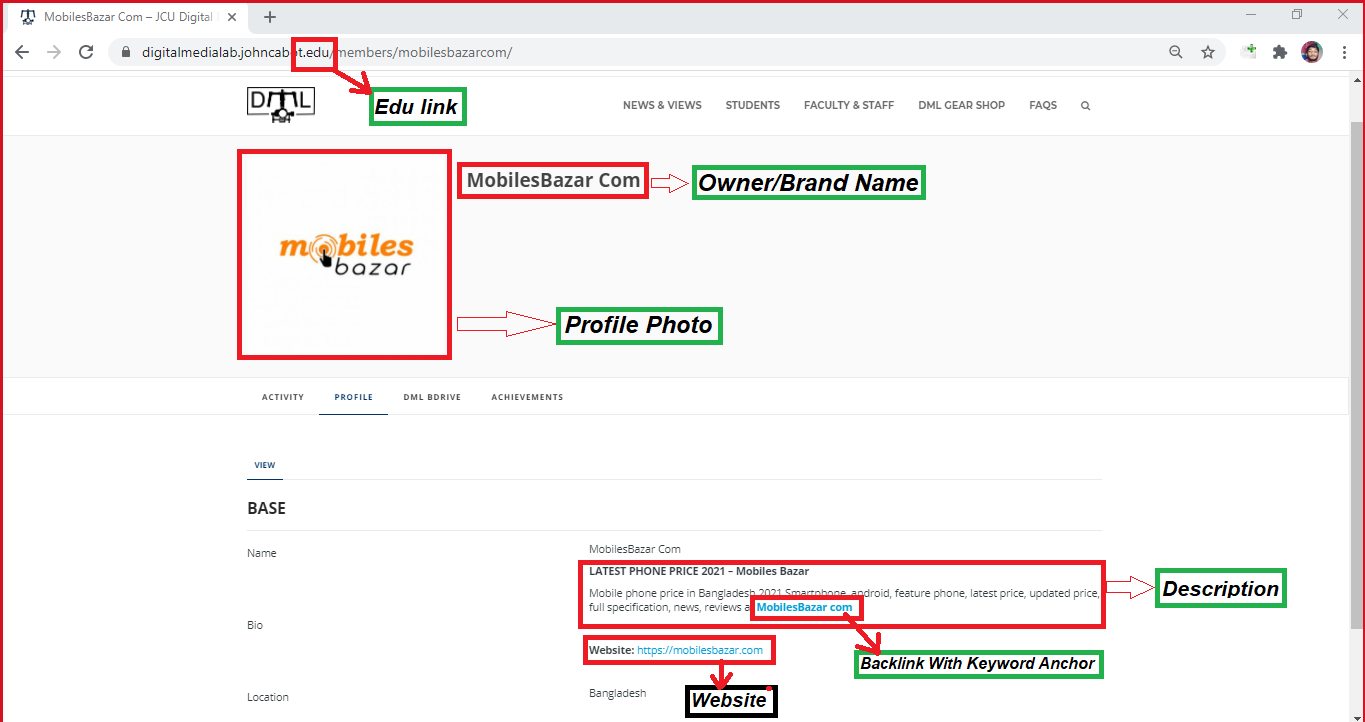Switch to the ACTIVITY tab

[x=282, y=397]
